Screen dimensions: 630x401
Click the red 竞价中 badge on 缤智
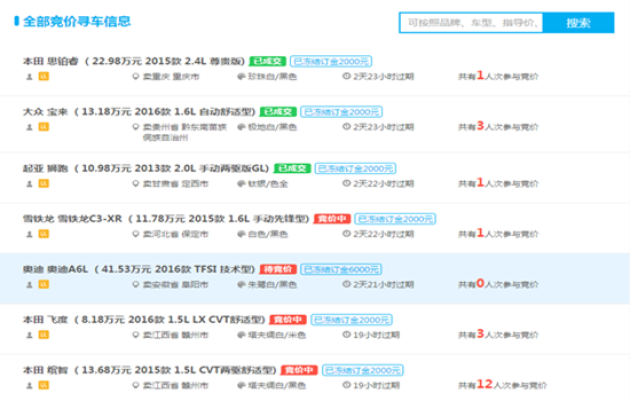click(x=299, y=370)
